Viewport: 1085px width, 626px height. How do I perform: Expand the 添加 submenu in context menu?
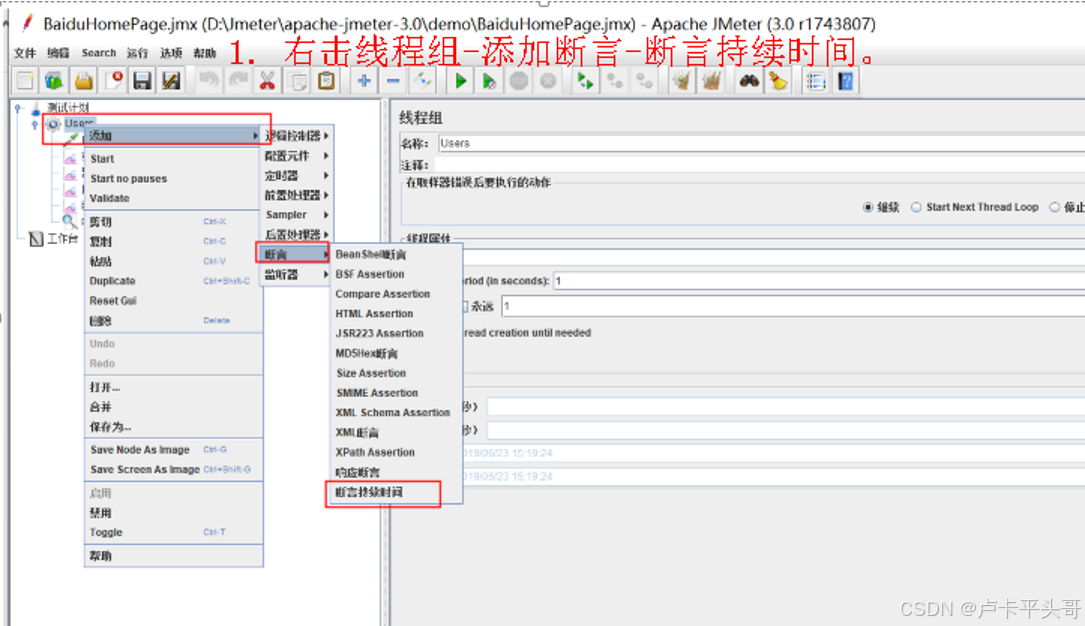click(x=172, y=136)
